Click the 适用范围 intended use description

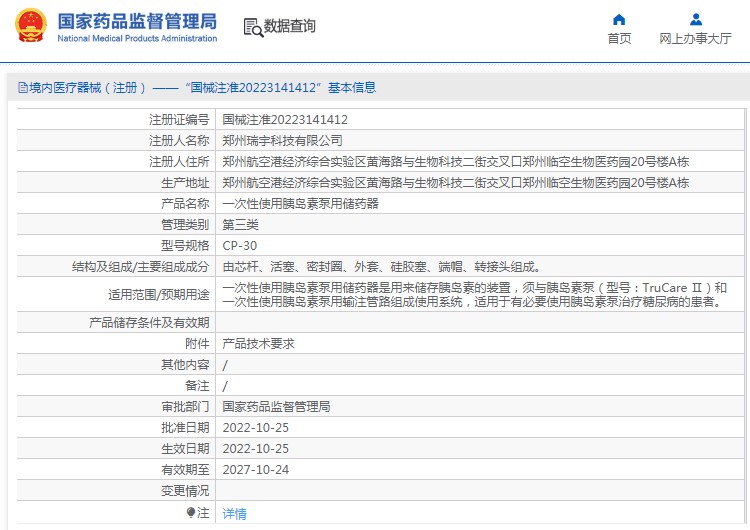pyautogui.click(x=474, y=295)
